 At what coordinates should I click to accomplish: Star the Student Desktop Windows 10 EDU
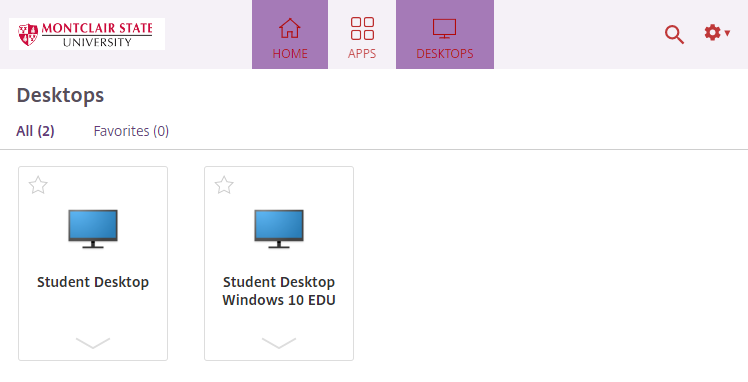[x=224, y=185]
